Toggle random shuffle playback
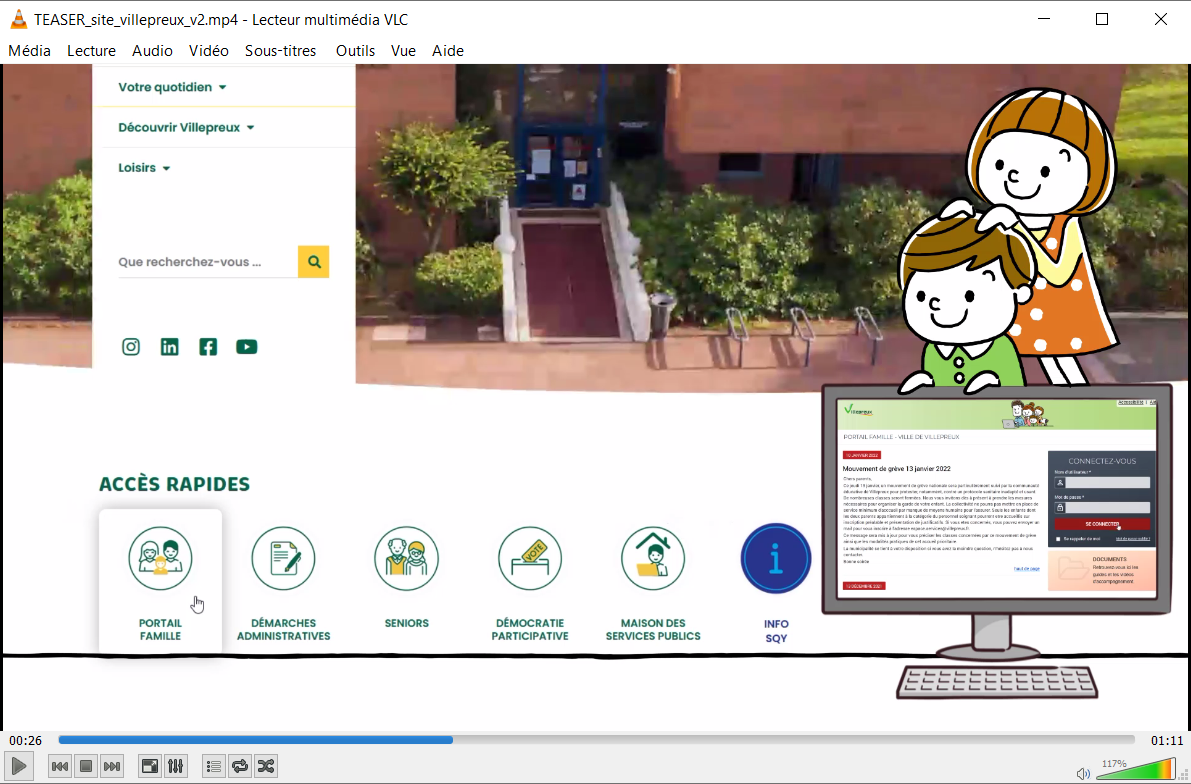This screenshot has height=784, width=1191. click(266, 766)
